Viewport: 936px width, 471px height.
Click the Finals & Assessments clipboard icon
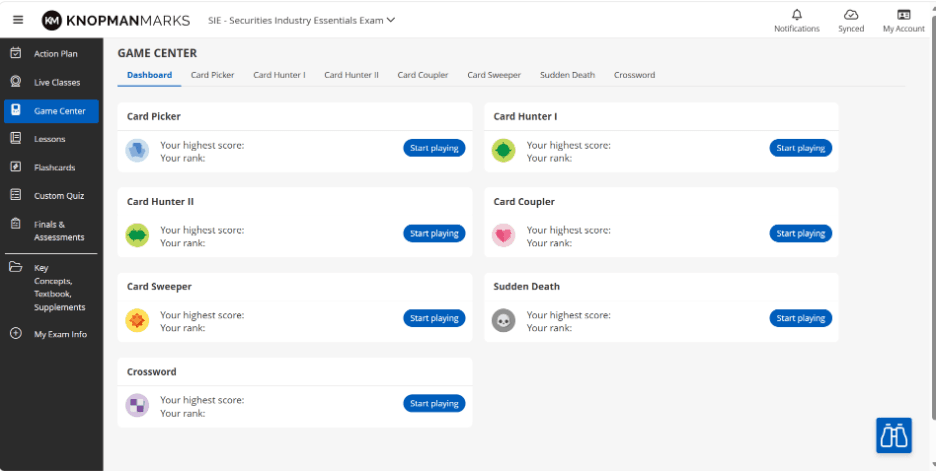click(x=16, y=224)
